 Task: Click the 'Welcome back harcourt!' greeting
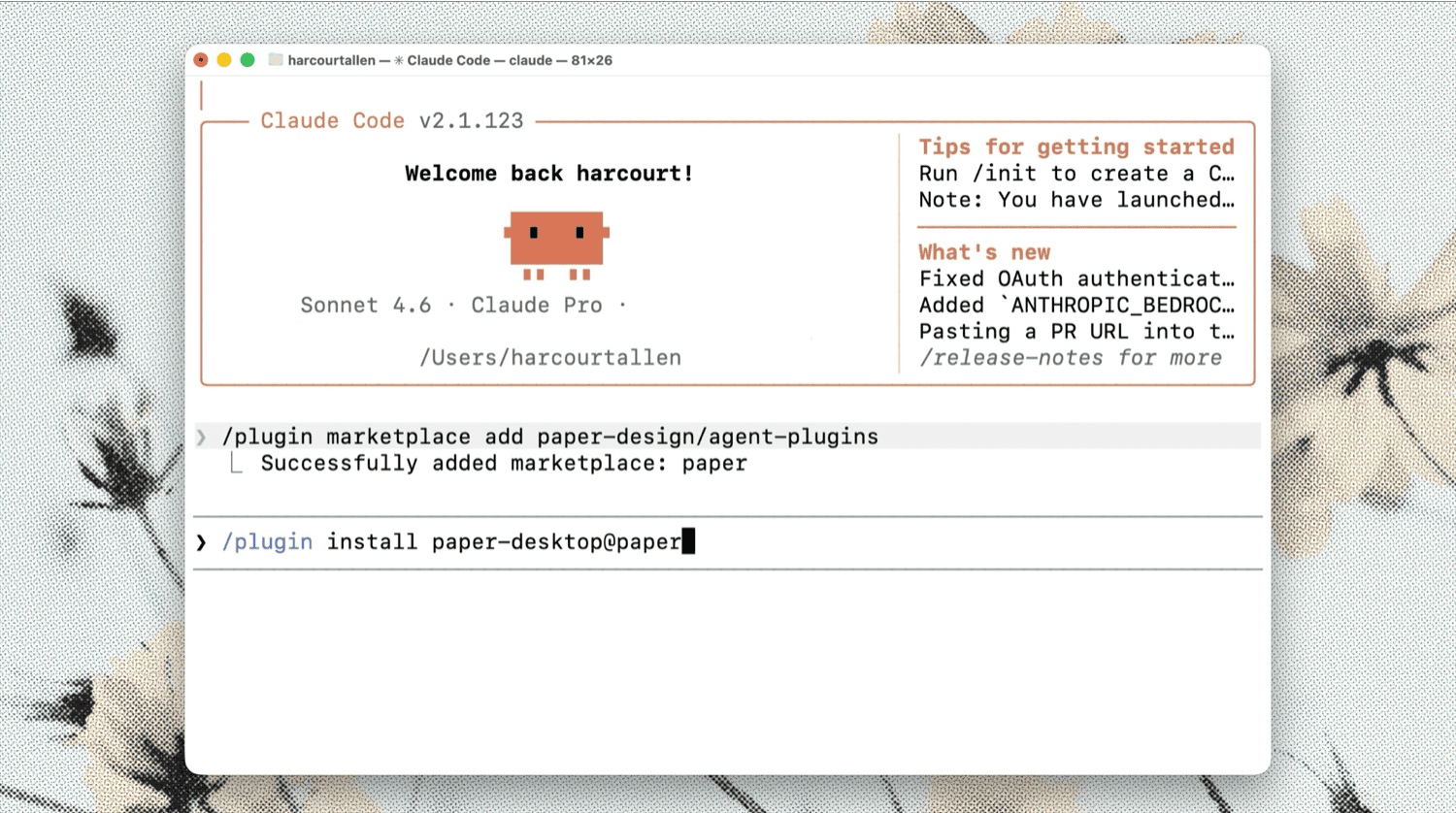pos(549,174)
